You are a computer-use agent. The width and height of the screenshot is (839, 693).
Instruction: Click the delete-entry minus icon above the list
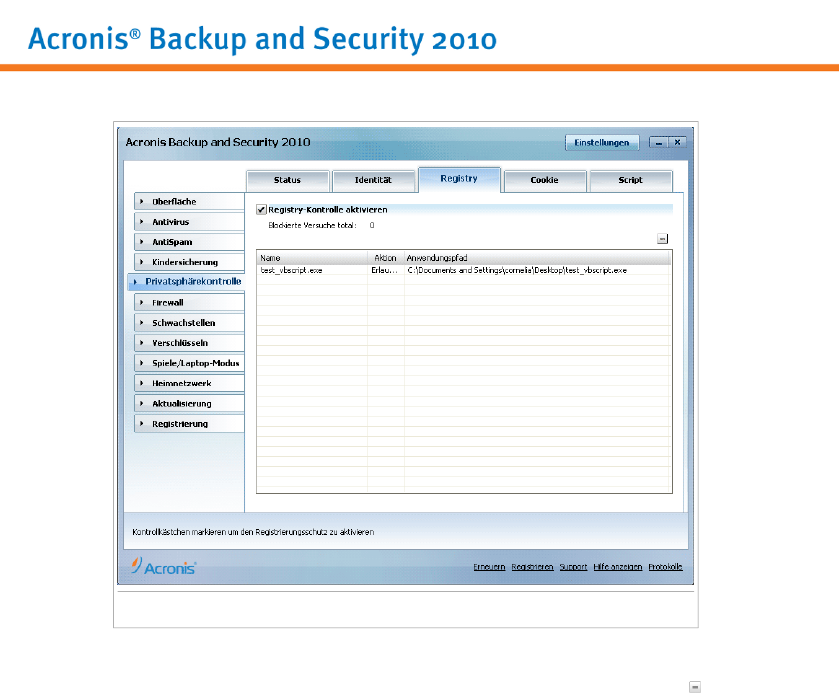[662, 239]
